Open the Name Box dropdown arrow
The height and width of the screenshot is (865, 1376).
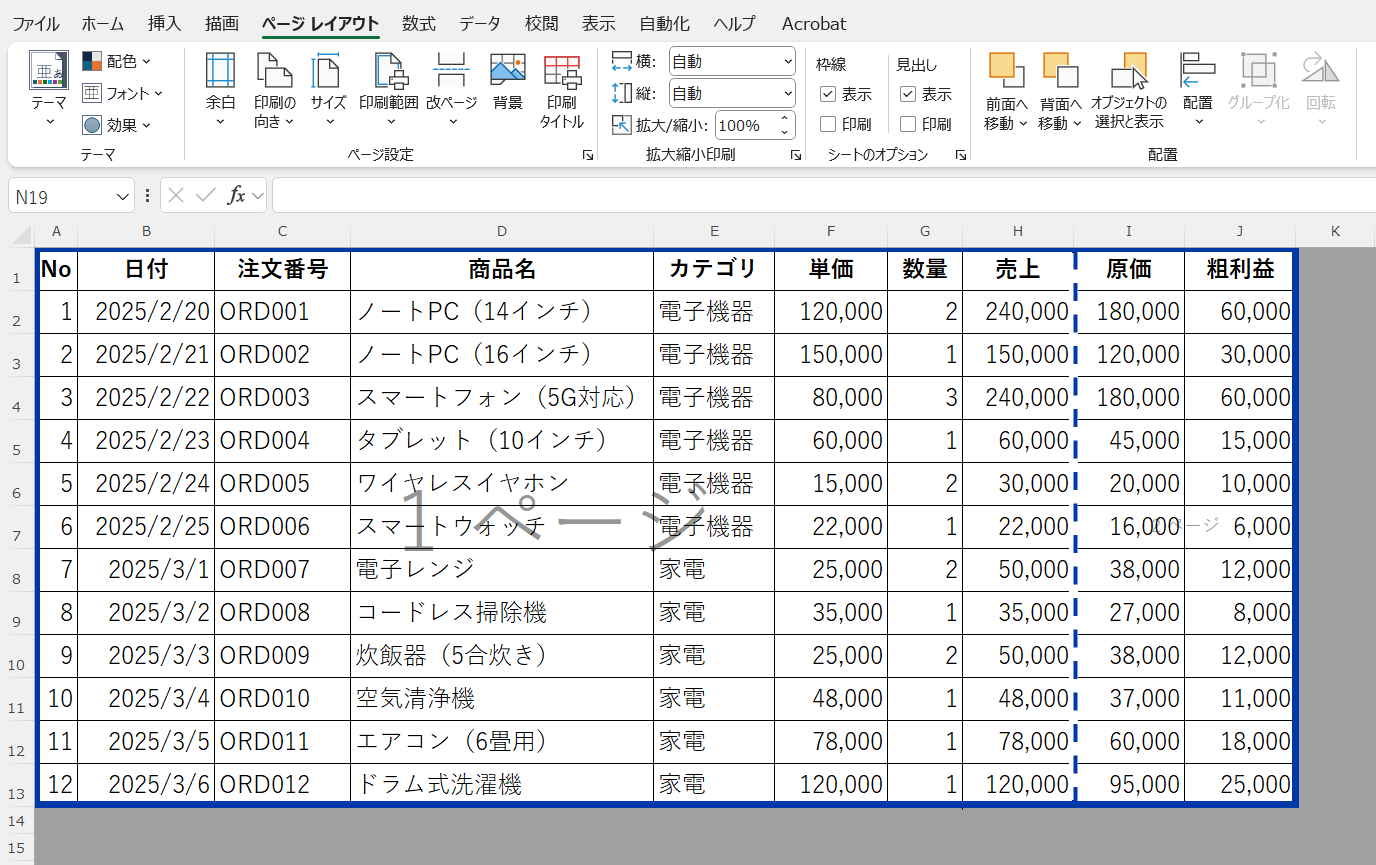[x=123, y=197]
